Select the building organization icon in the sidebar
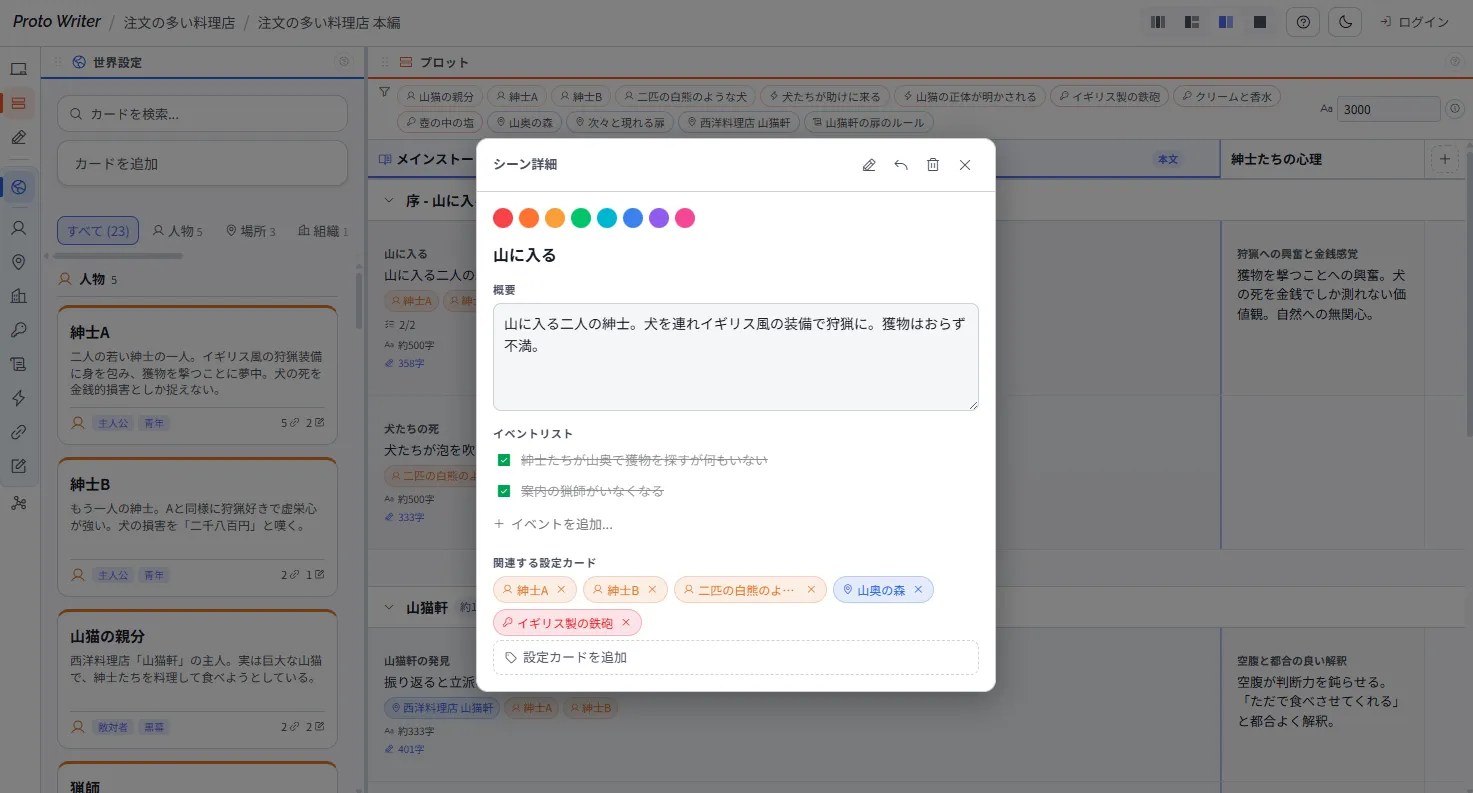The image size is (1473, 793). coord(19,294)
